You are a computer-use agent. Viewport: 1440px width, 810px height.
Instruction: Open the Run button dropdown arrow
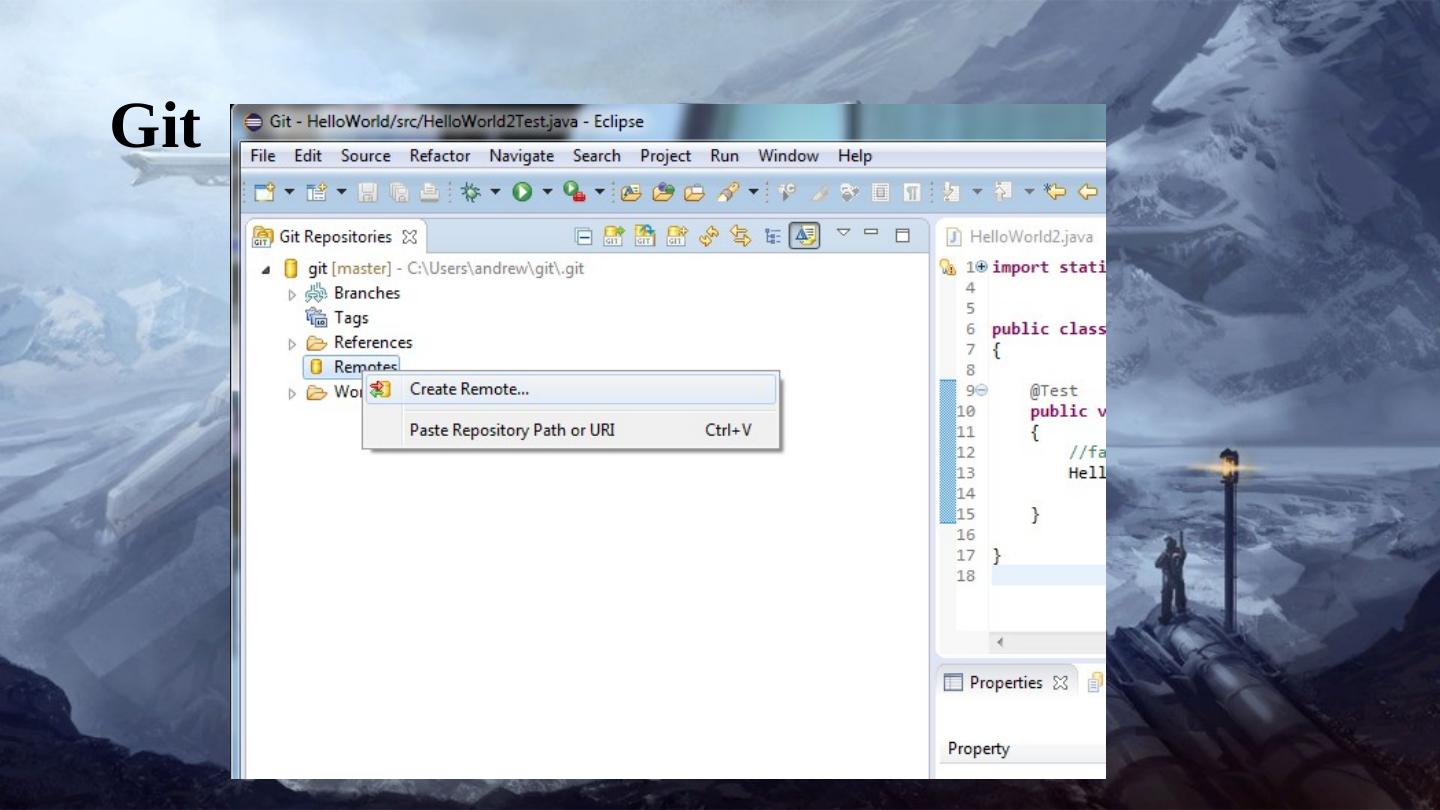[548, 192]
